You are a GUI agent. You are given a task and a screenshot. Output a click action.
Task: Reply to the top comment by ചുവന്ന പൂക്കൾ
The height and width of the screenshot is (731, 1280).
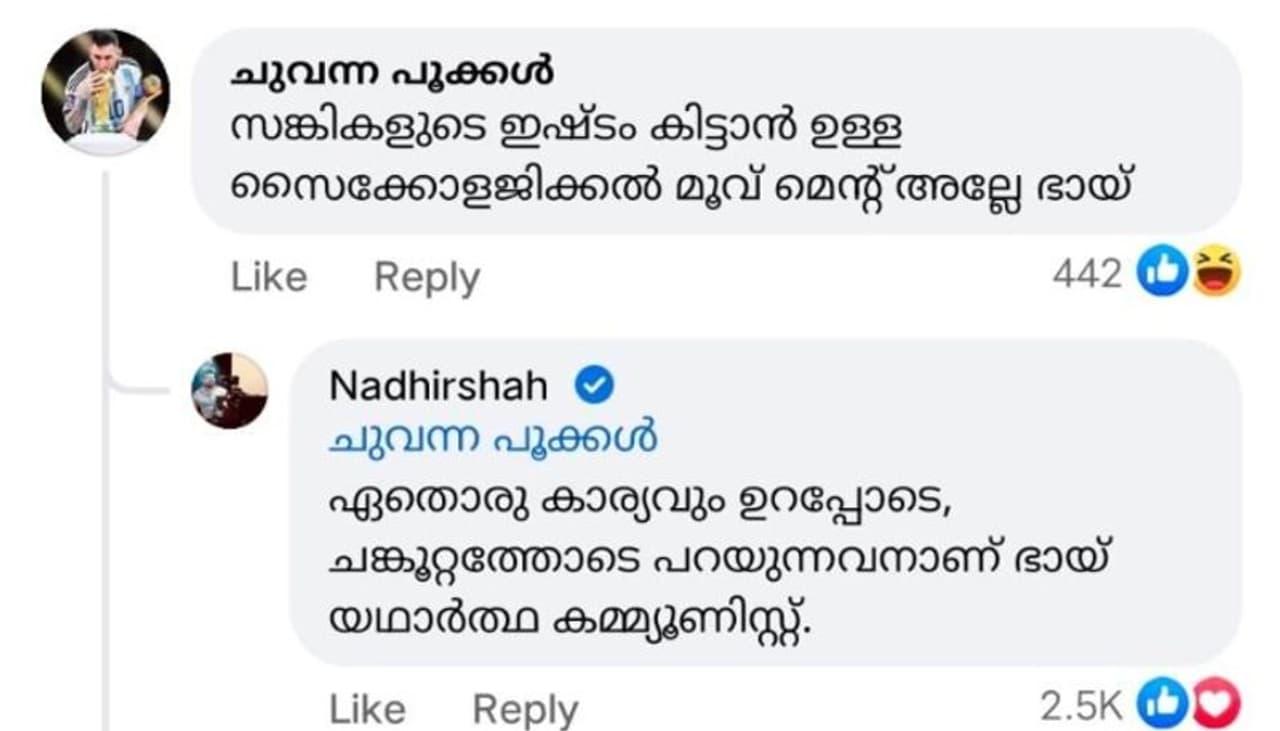427,277
